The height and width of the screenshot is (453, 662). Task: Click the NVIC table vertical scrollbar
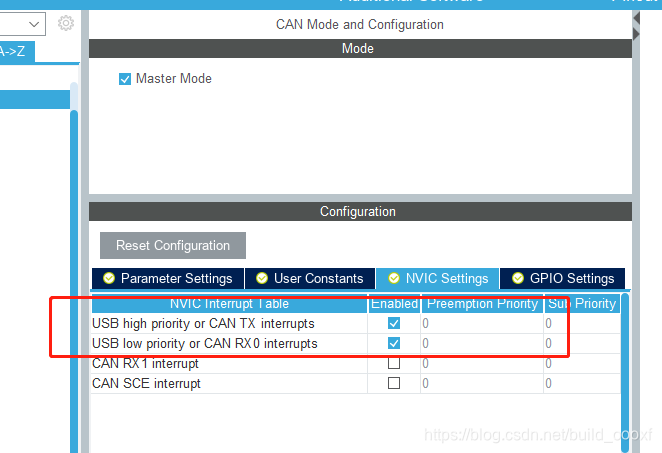click(625, 374)
